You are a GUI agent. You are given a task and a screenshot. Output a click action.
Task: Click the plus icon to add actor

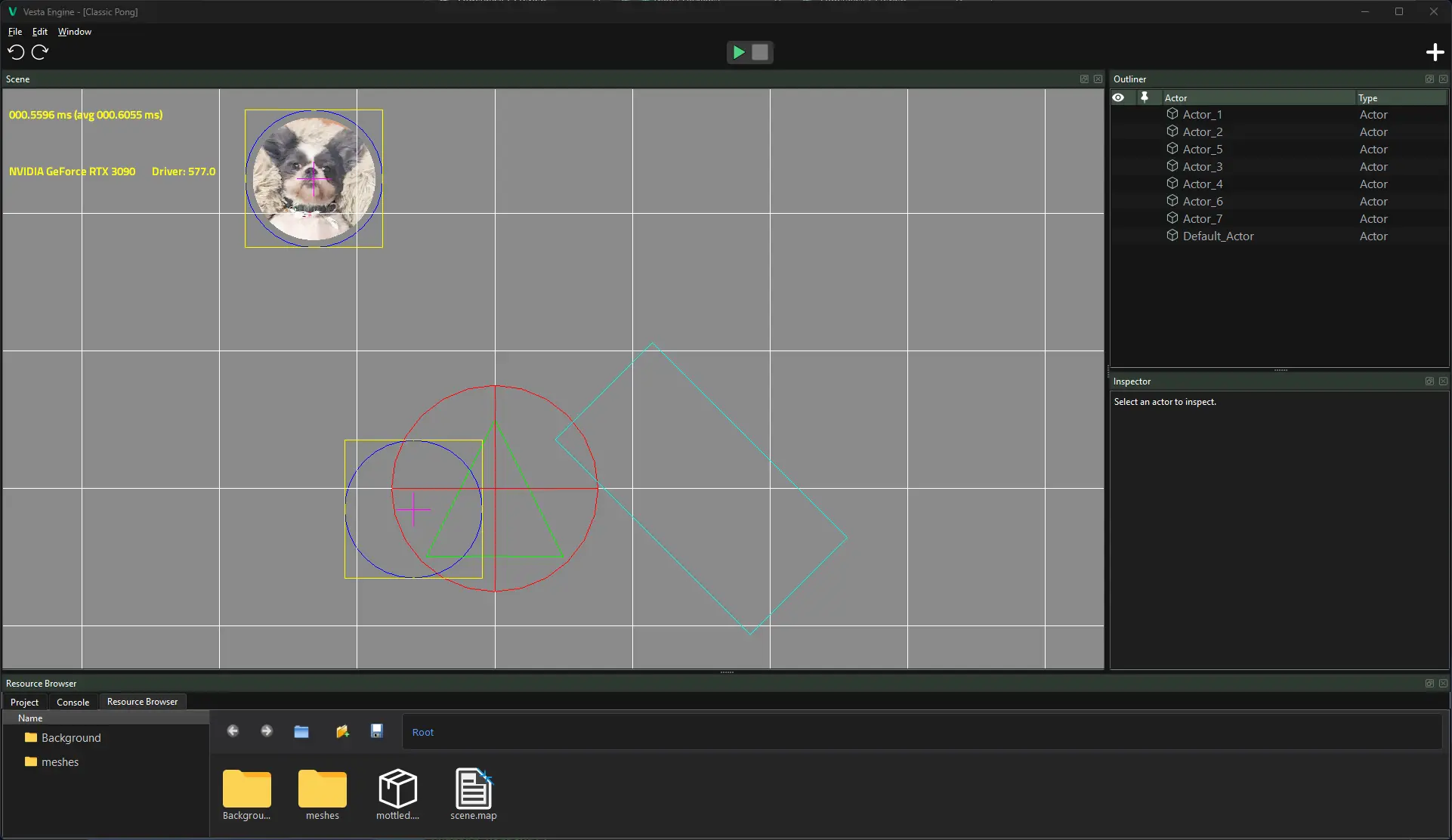[1435, 52]
